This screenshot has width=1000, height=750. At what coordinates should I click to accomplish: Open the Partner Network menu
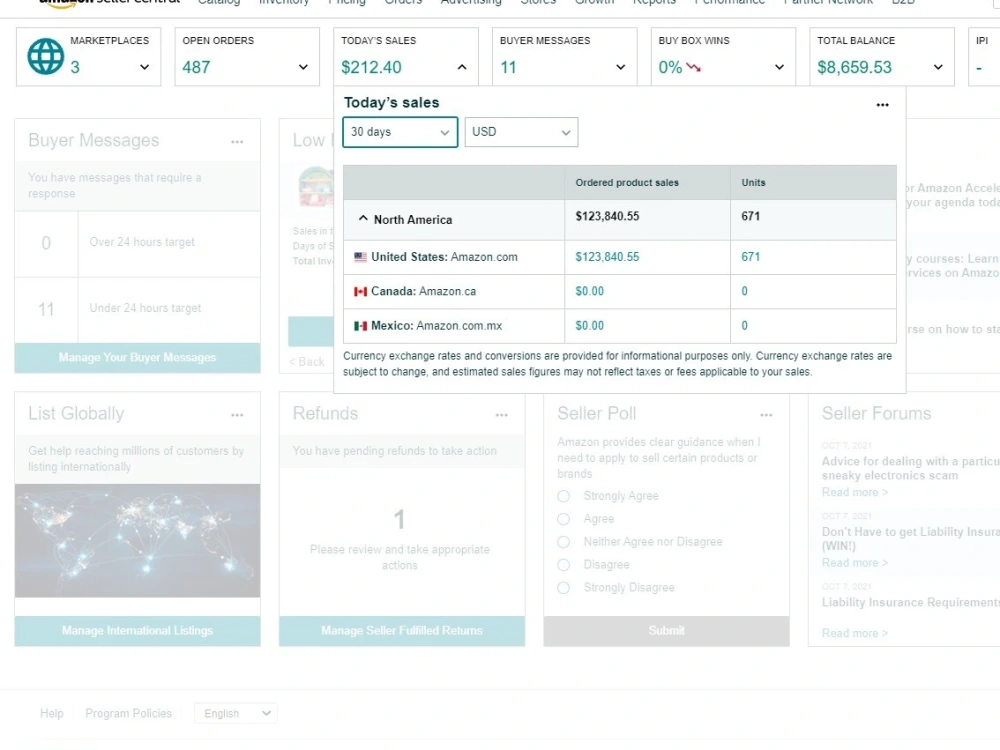828,2
